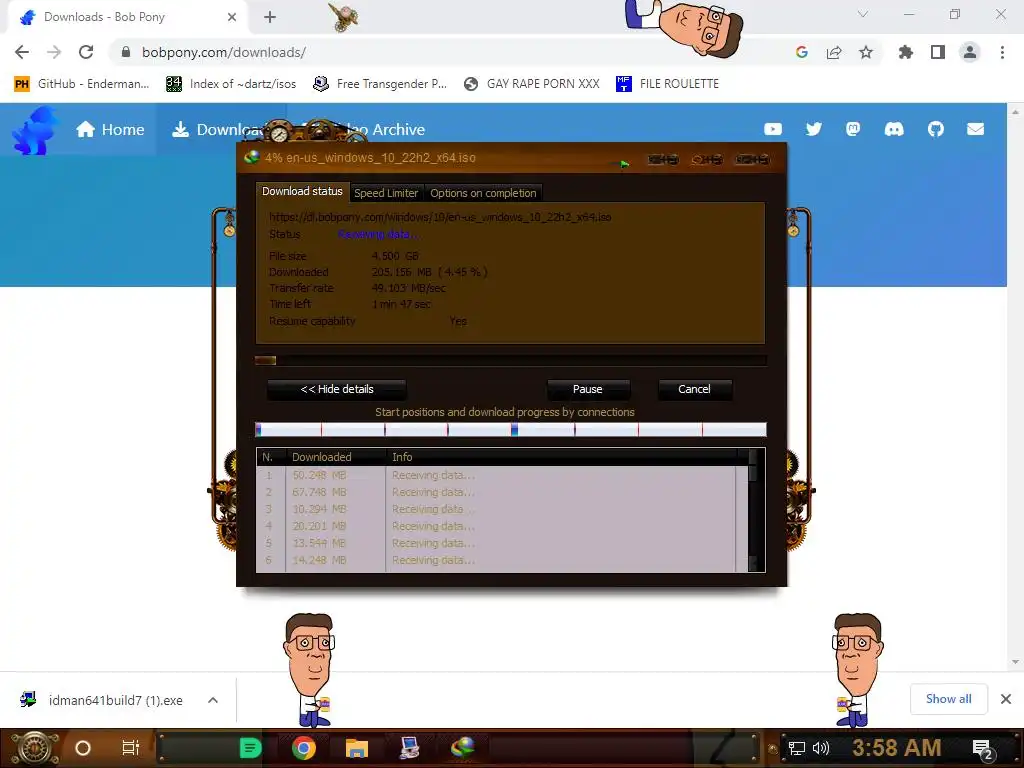Open Internet Download Manager on taskbar
Screen dimensions: 1024x768
point(463,748)
